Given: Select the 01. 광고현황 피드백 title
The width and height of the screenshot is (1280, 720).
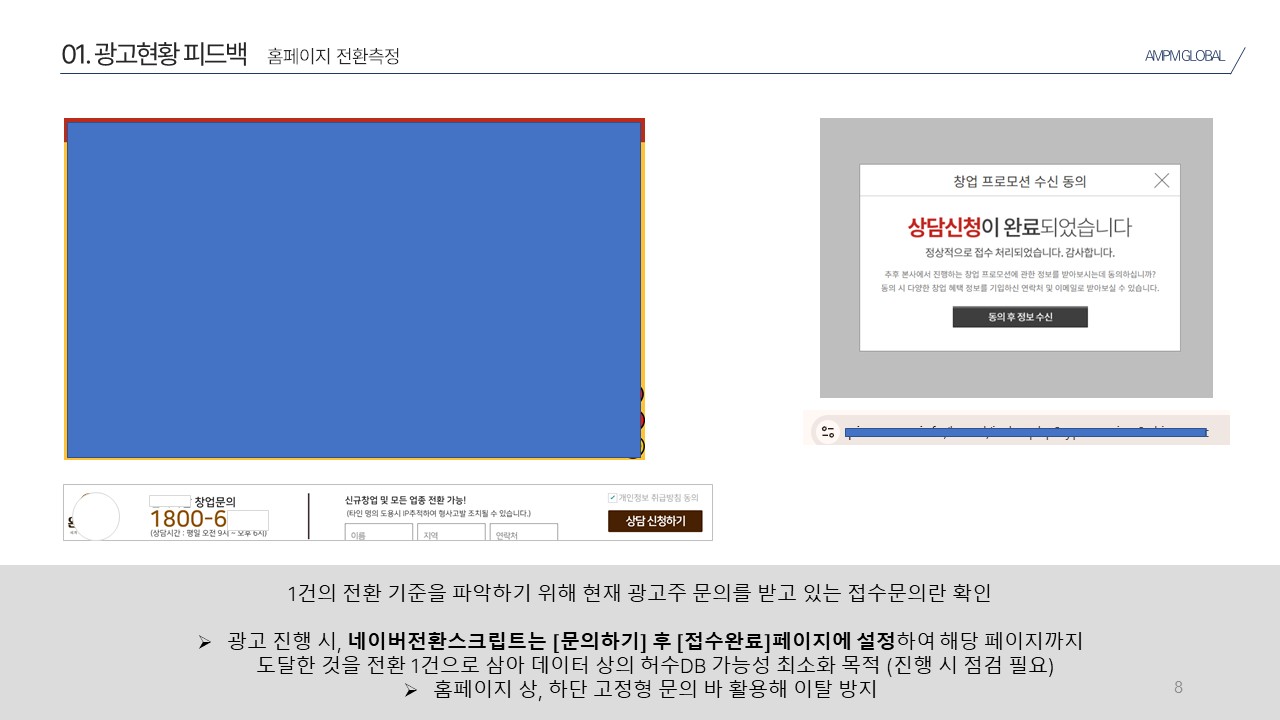Looking at the screenshot, I should point(154,54).
